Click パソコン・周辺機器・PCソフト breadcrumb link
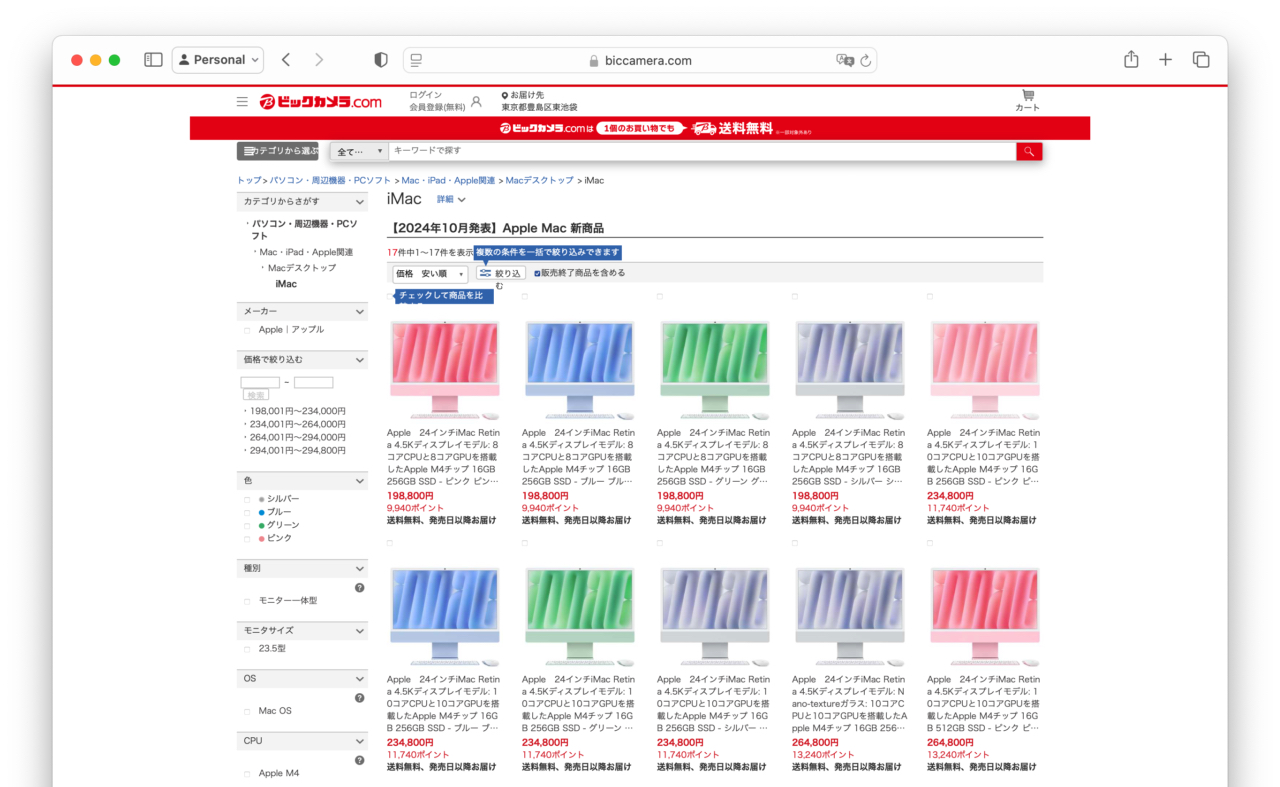 coord(330,181)
